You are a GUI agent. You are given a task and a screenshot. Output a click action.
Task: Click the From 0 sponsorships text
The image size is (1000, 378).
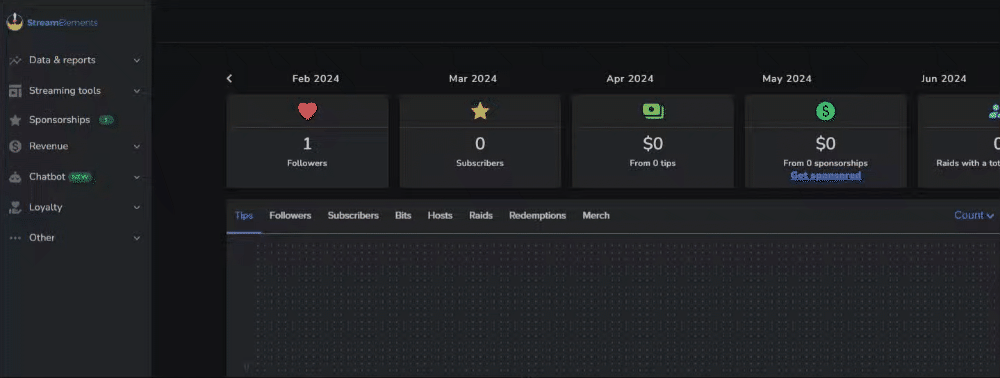point(825,163)
